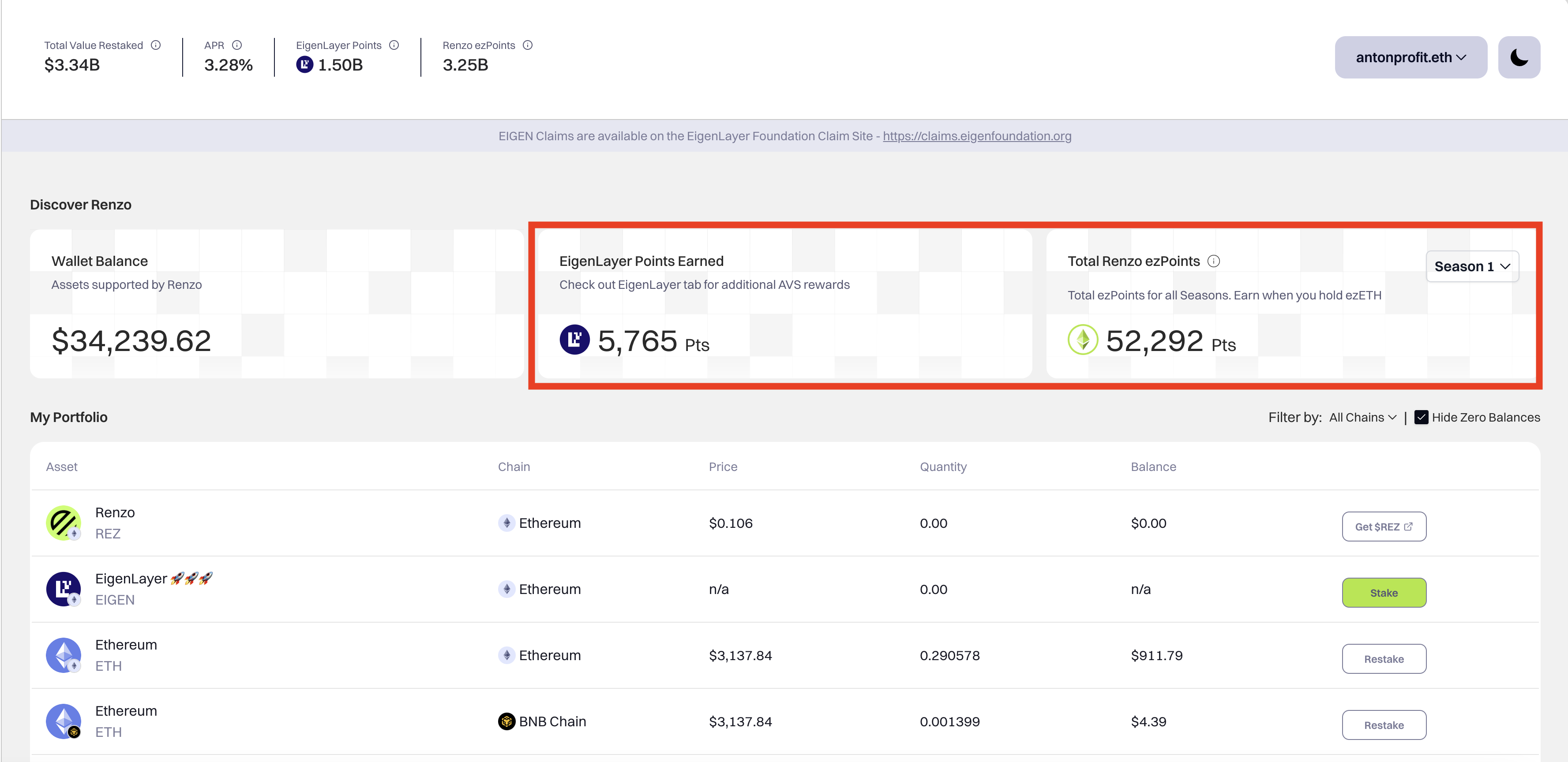The image size is (1568, 762).
Task: Uncheck Hide Zero Balances checkbox
Action: click(1421, 418)
